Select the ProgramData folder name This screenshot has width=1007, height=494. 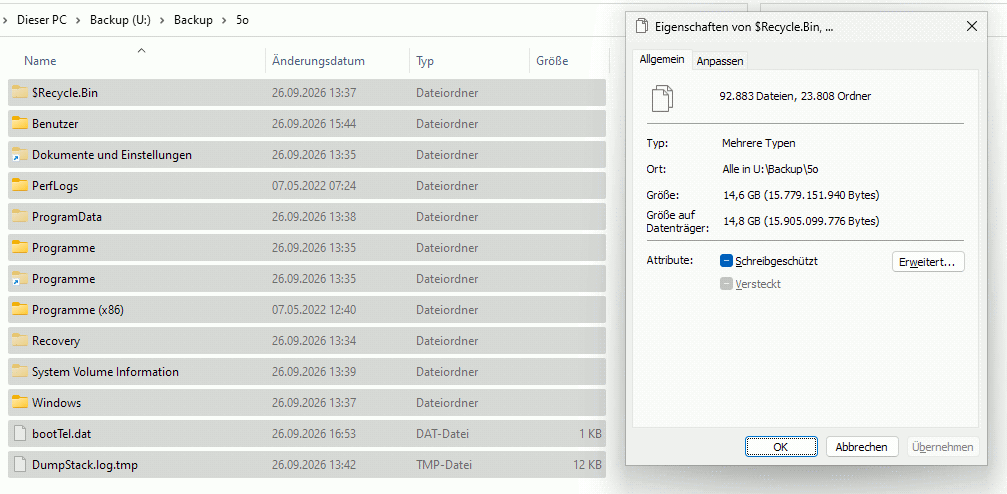67,216
